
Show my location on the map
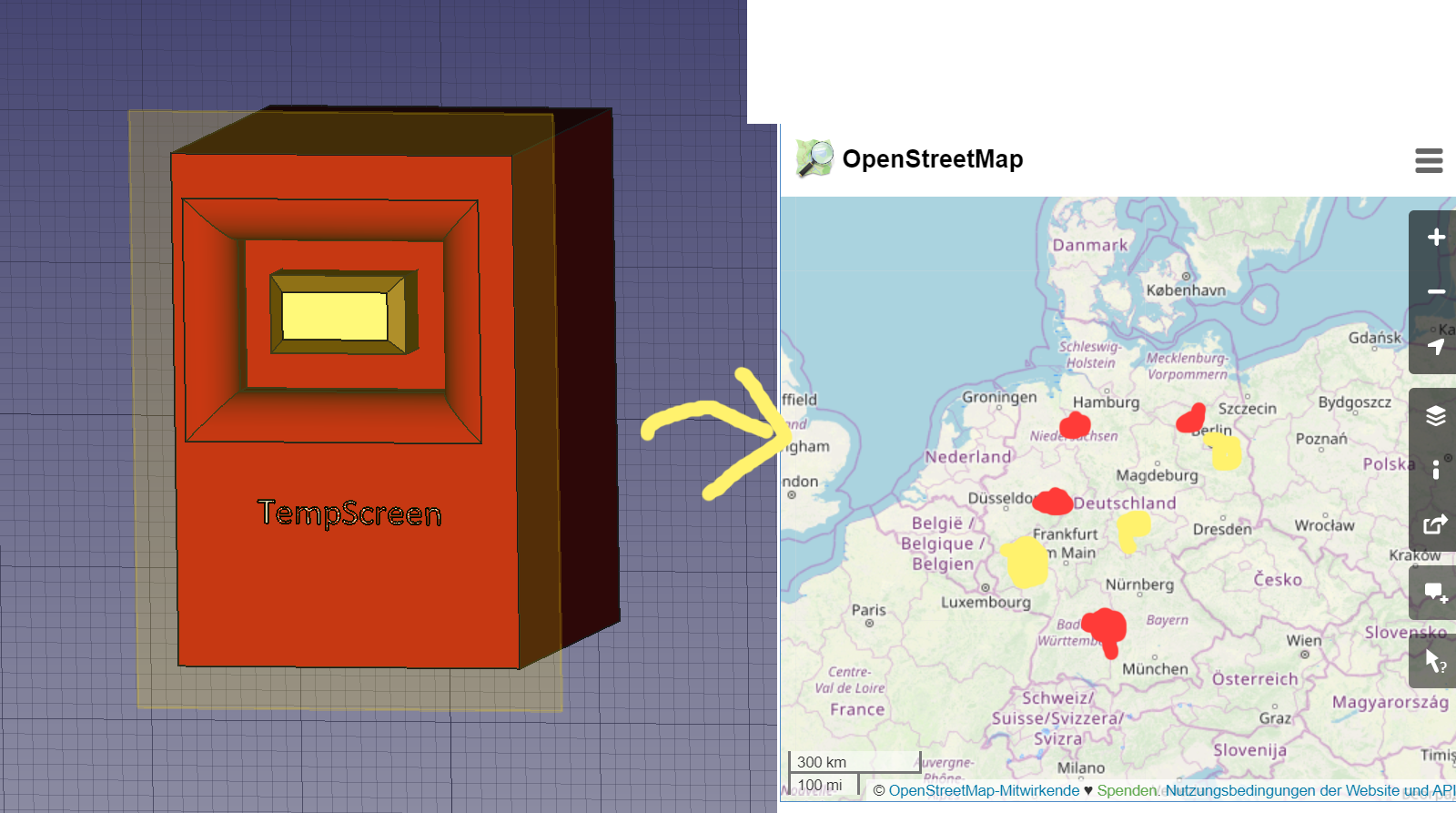tap(1436, 347)
